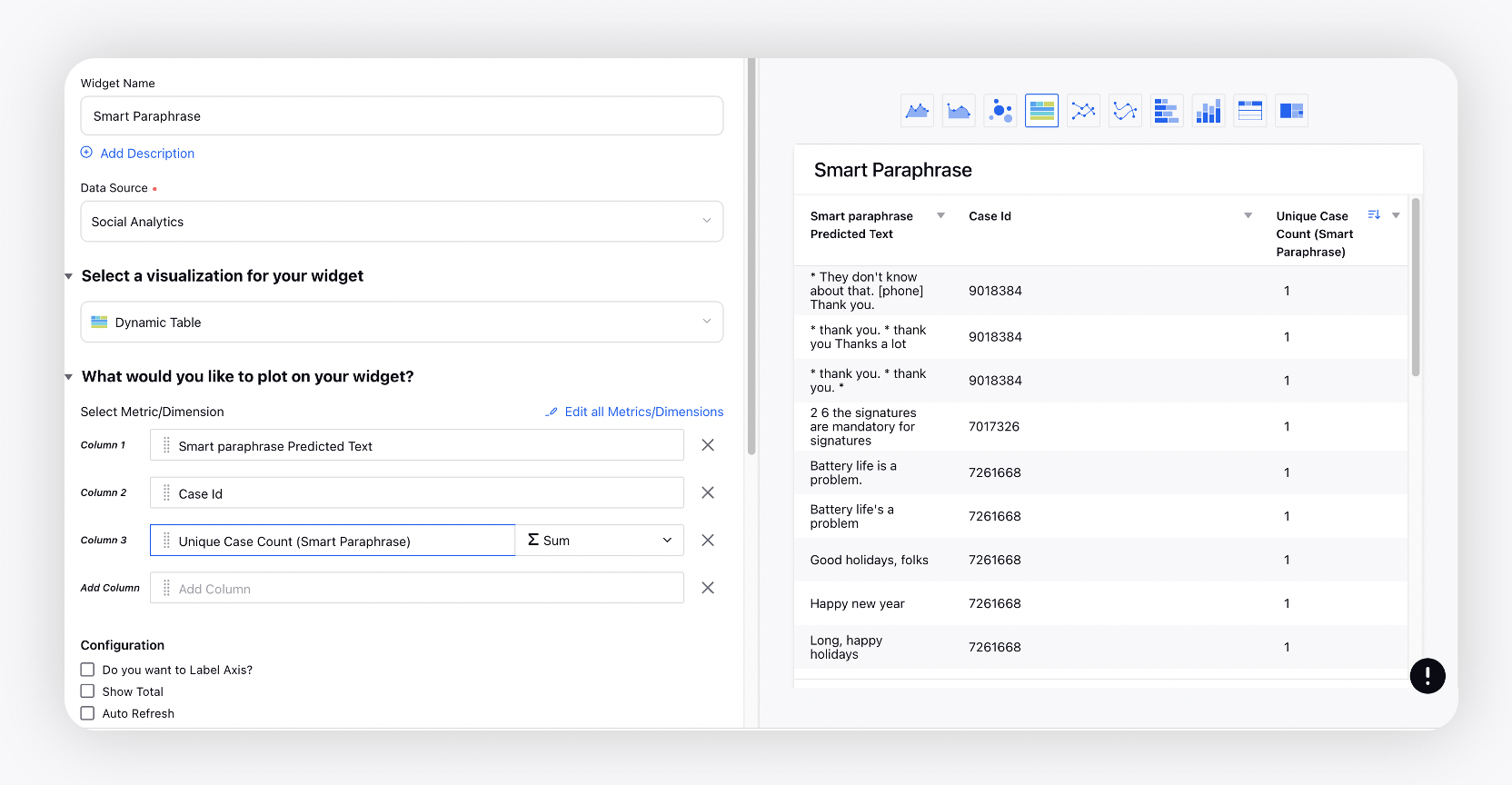Click the Case Id column header text
1512x785 pixels.
(x=990, y=216)
